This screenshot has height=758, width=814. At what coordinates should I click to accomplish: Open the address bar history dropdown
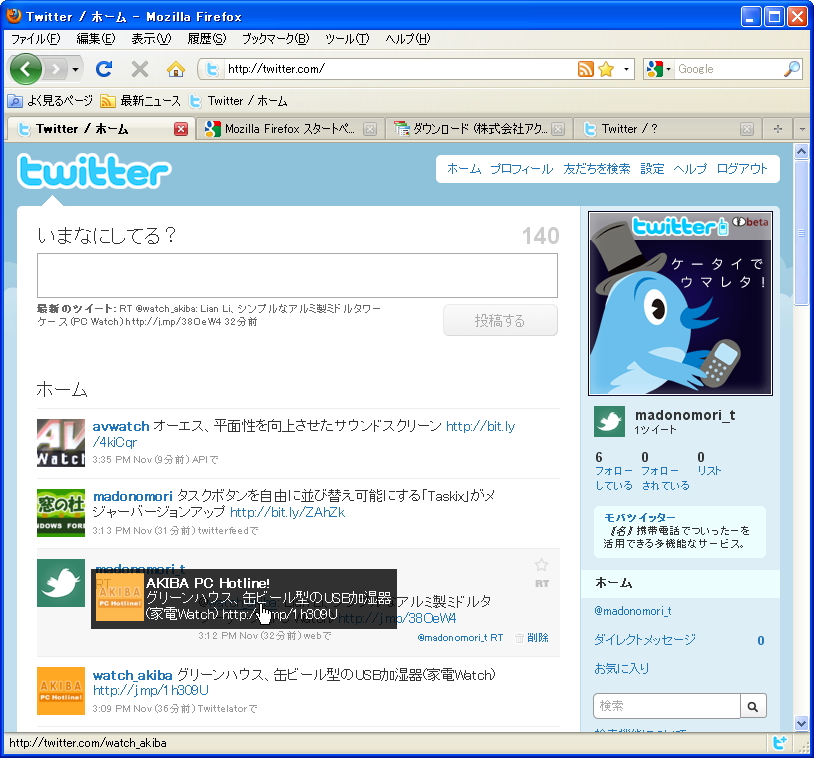pyautogui.click(x=626, y=69)
